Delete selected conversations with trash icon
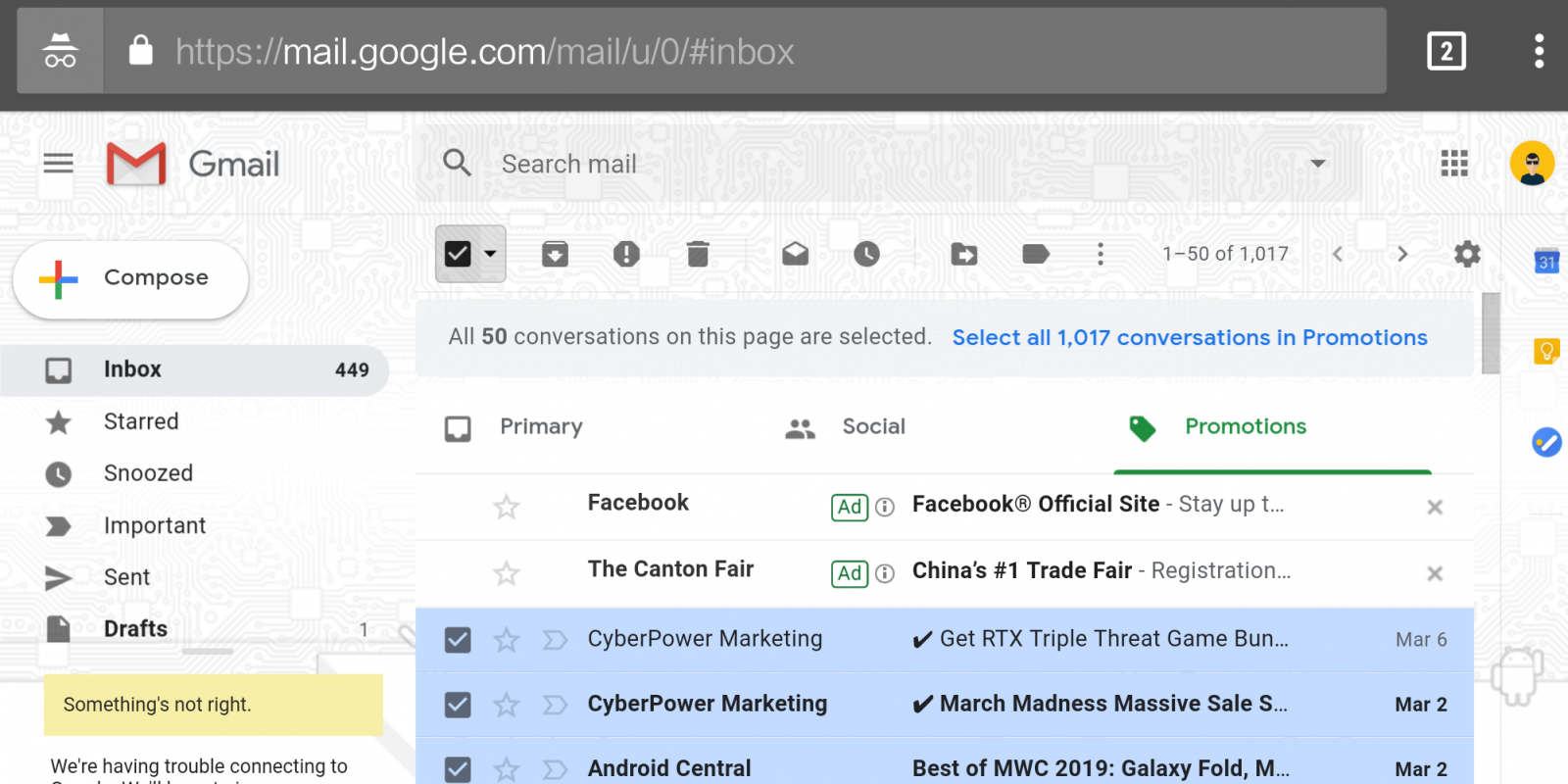Image resolution: width=1568 pixels, height=784 pixels. 698,255
